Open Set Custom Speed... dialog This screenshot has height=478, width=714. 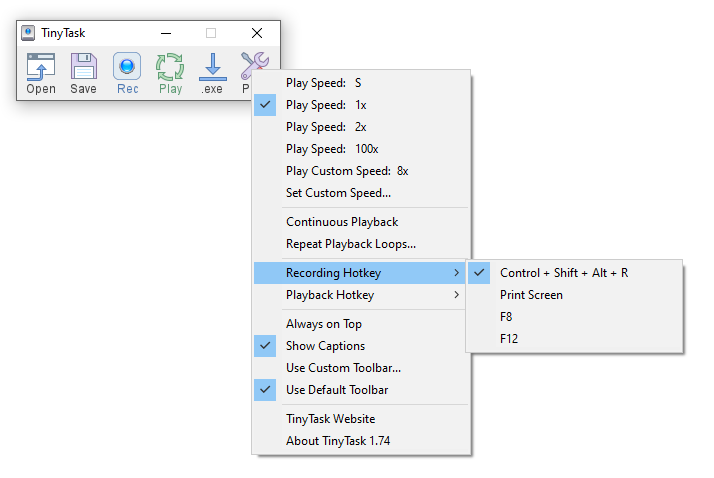(362, 193)
